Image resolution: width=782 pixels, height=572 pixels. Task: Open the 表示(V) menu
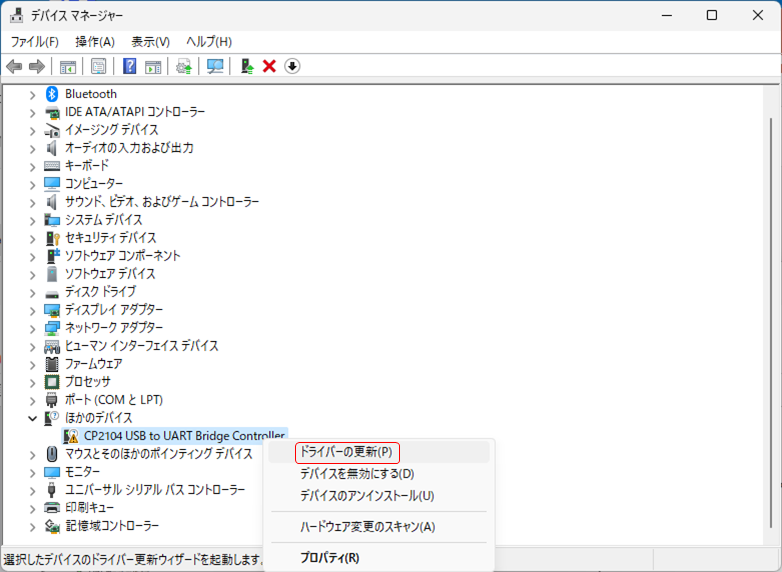[150, 41]
